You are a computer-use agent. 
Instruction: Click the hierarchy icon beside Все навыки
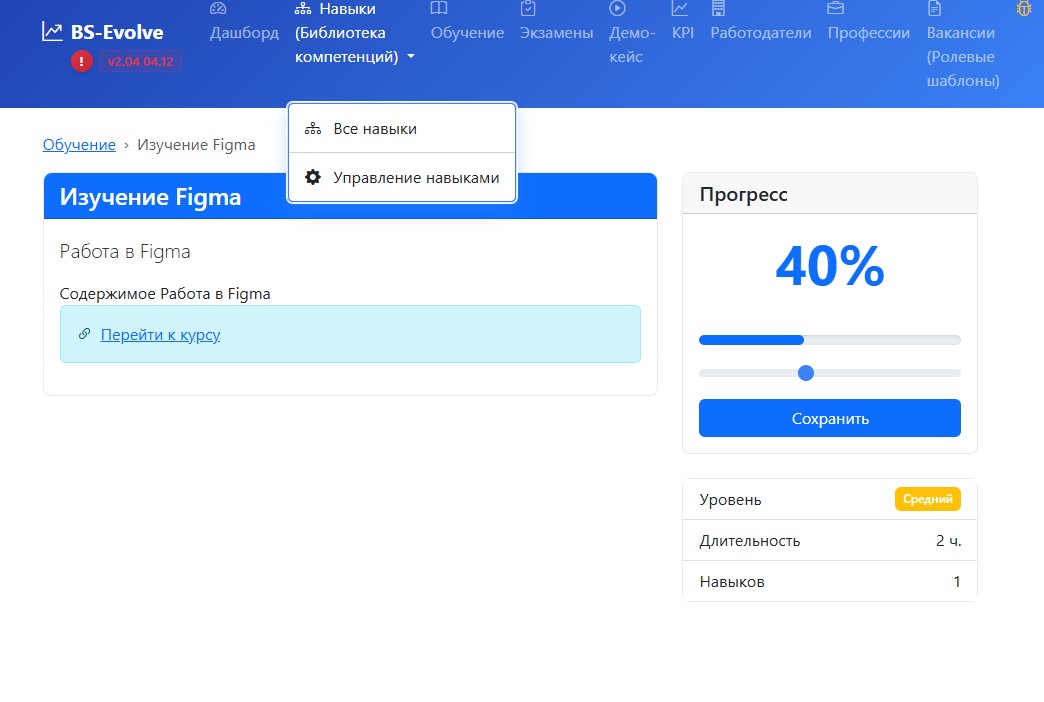click(313, 129)
